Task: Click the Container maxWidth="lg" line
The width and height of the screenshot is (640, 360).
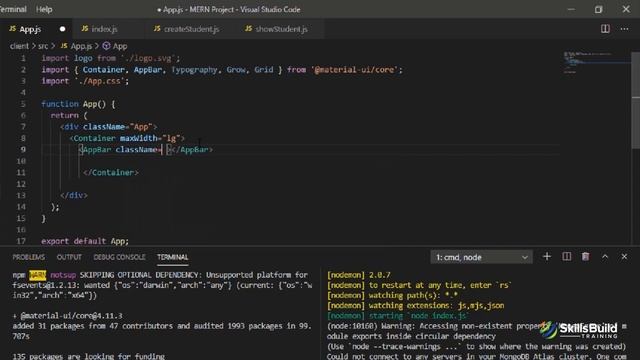Action: click(x=127, y=138)
